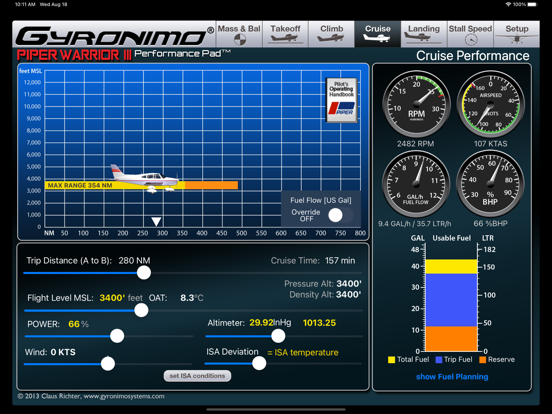This screenshot has height=414, width=552.
Task: Click the yellow Total Fuel legend square
Action: coord(391,360)
